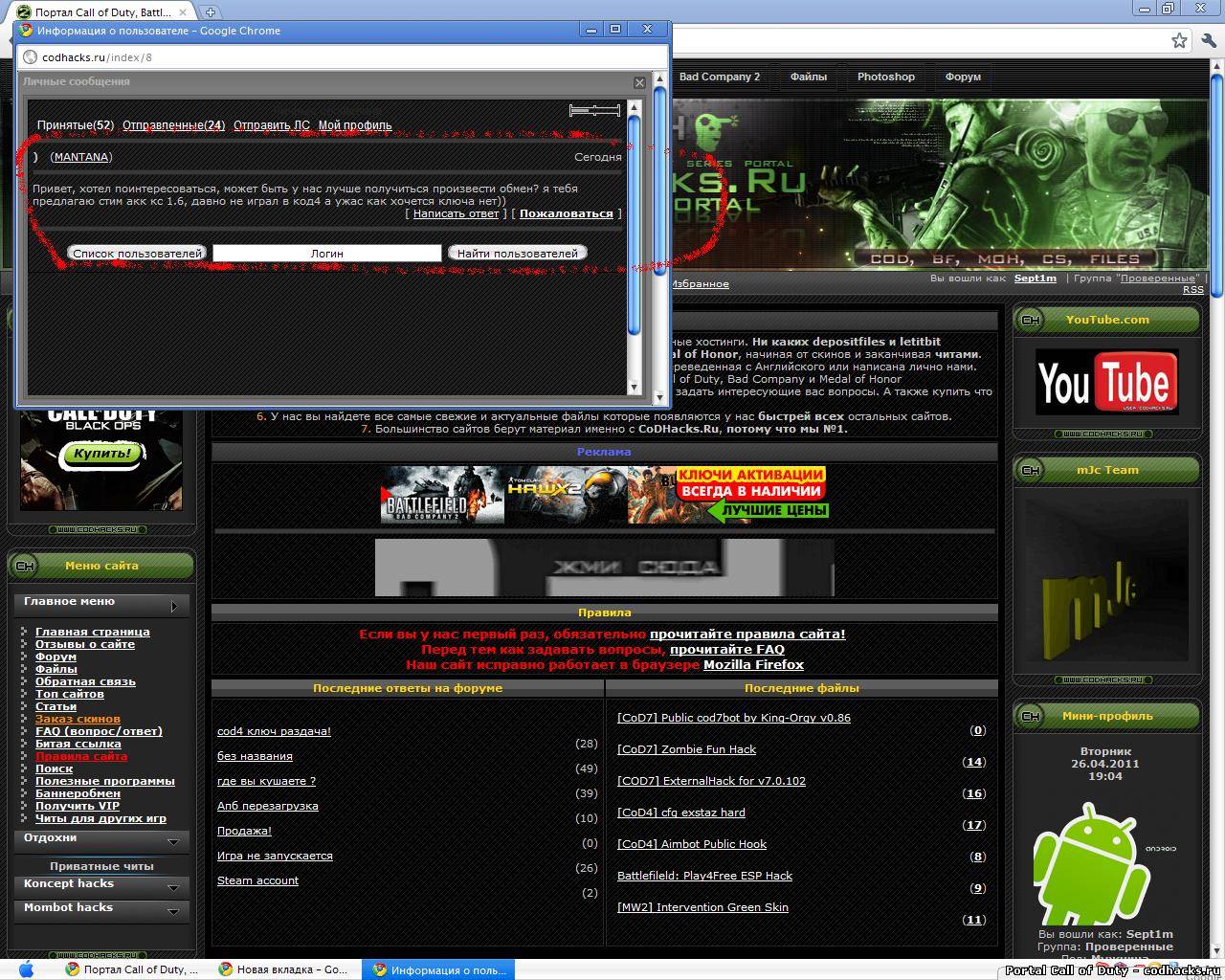The width and height of the screenshot is (1225, 980).
Task: Open file [CoD4] Aimbot Public Hook
Action: [x=692, y=844]
